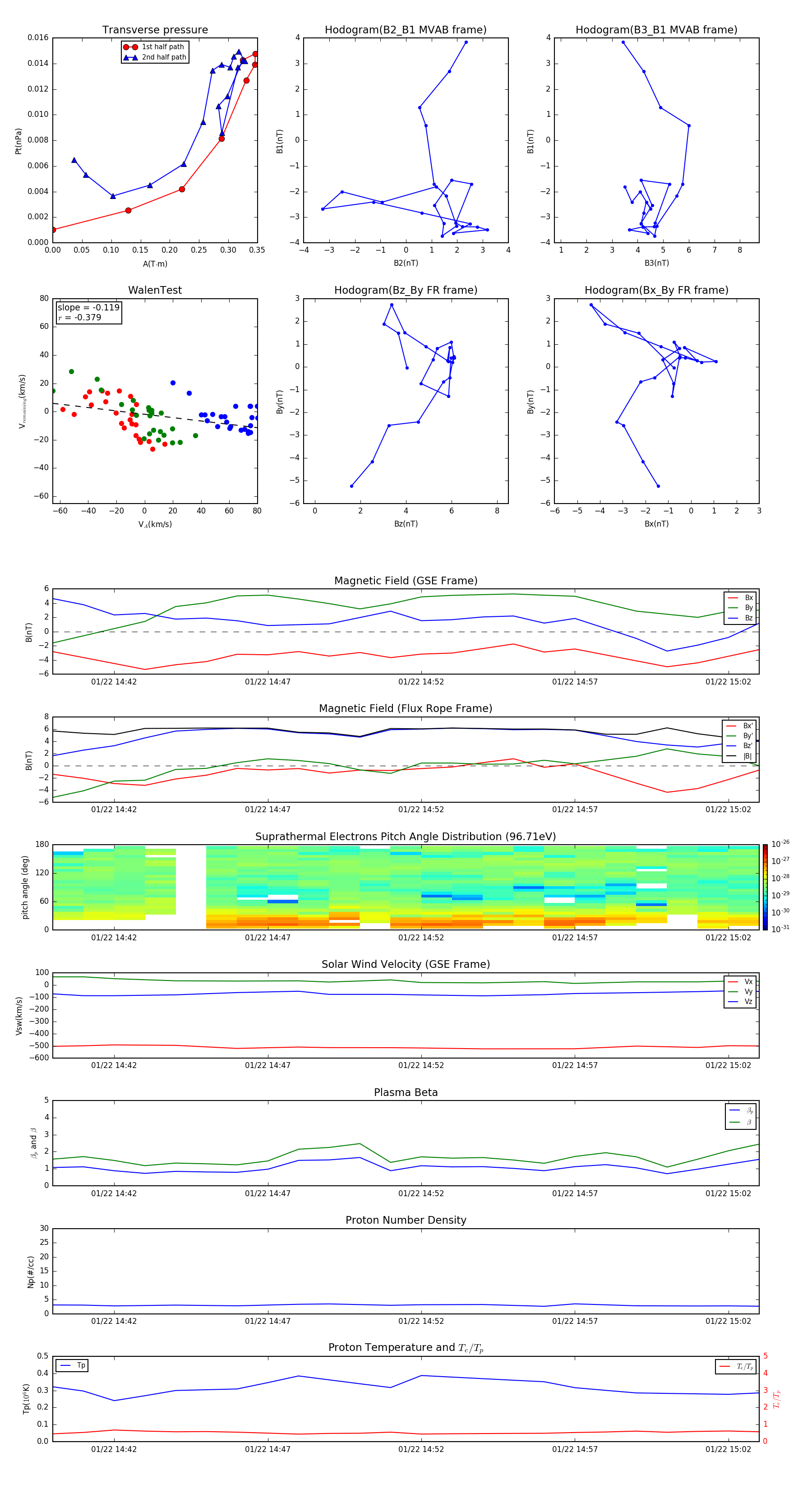812x1489 pixels.
Task: Select "Vy" in the solar wind legend
Action: [x=741, y=991]
